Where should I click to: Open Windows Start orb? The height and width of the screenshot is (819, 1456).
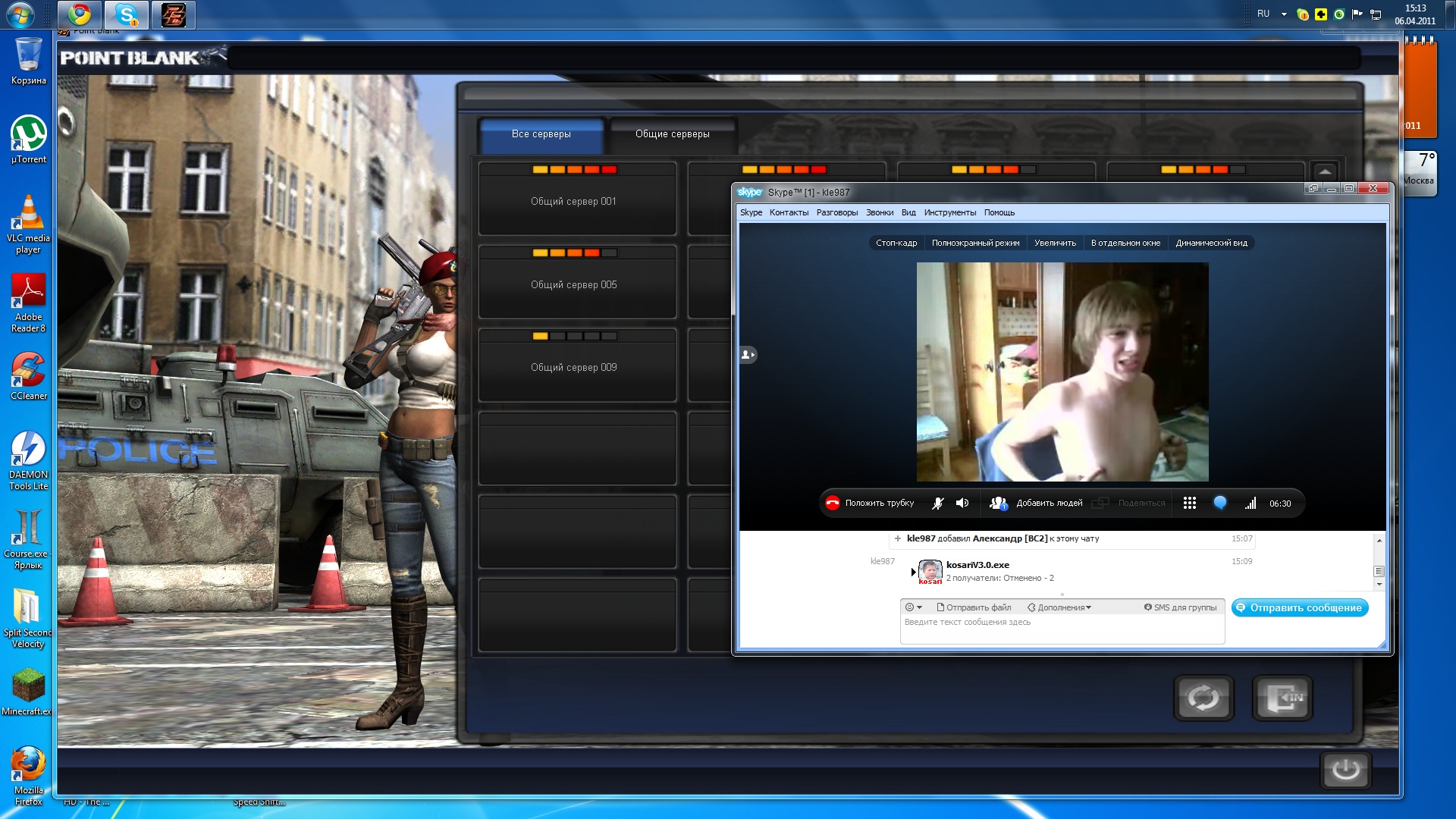click(20, 14)
